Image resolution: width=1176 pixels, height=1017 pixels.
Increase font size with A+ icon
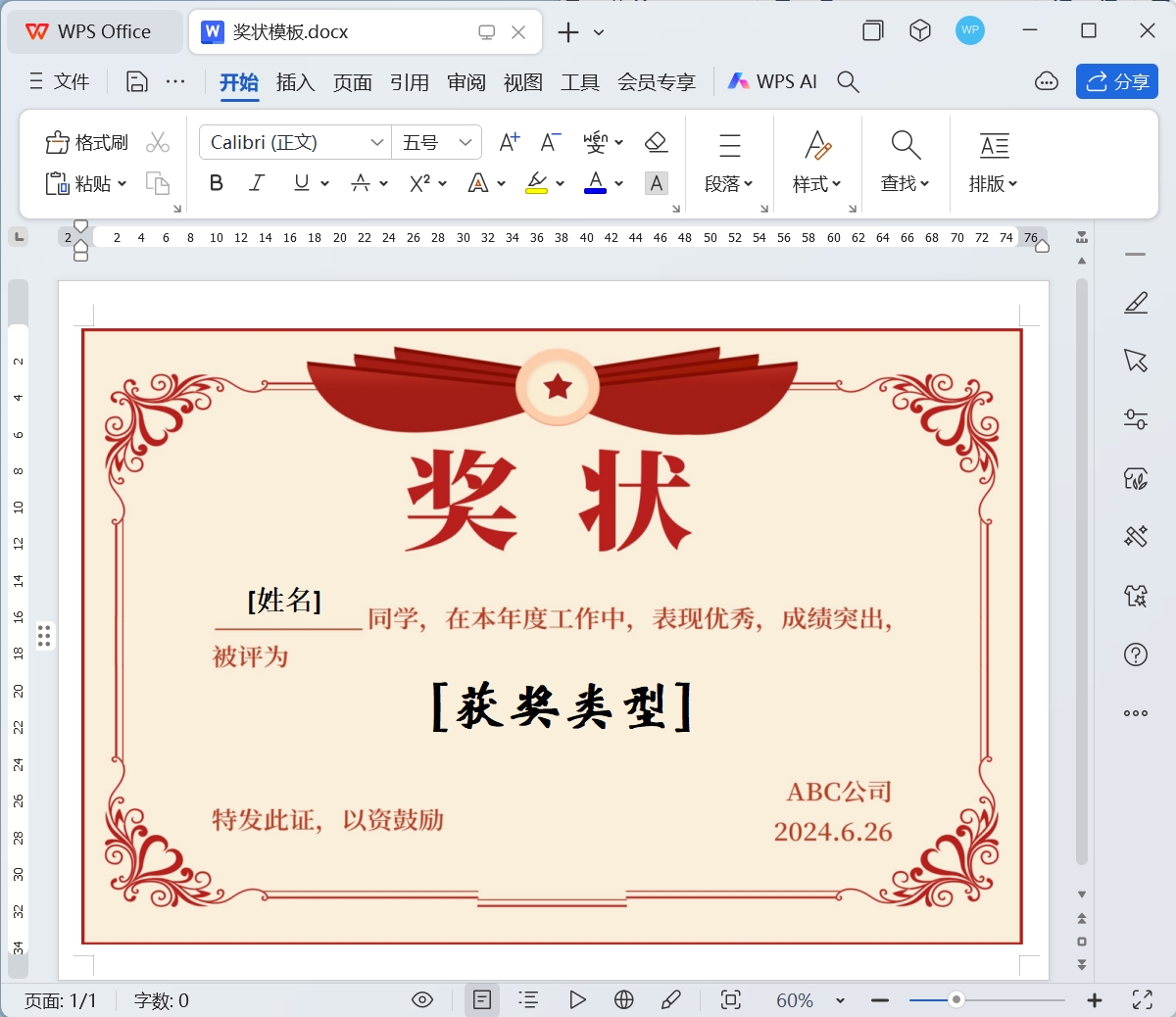click(509, 143)
